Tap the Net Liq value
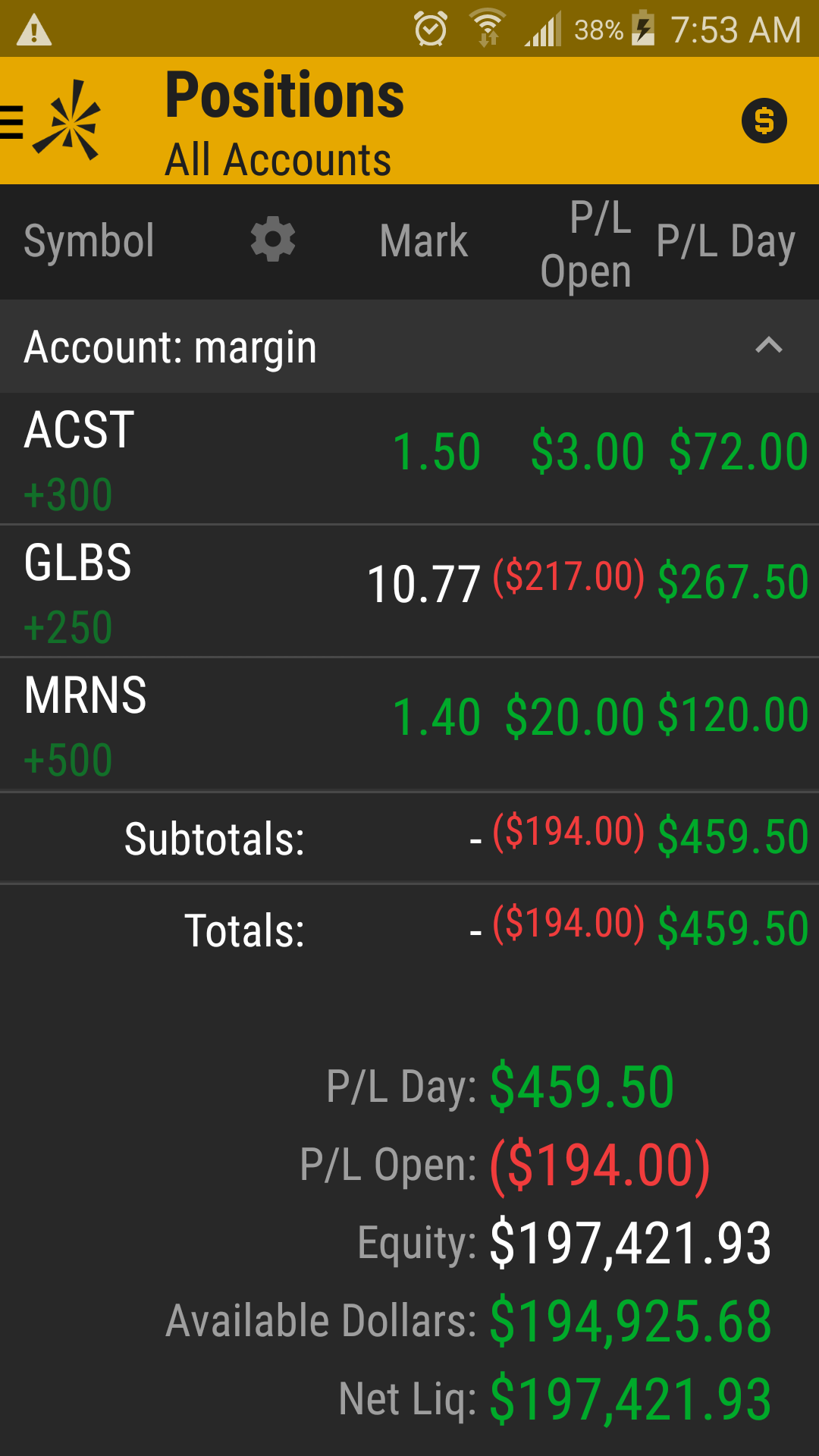Viewport: 819px width, 1456px height. click(630, 1399)
